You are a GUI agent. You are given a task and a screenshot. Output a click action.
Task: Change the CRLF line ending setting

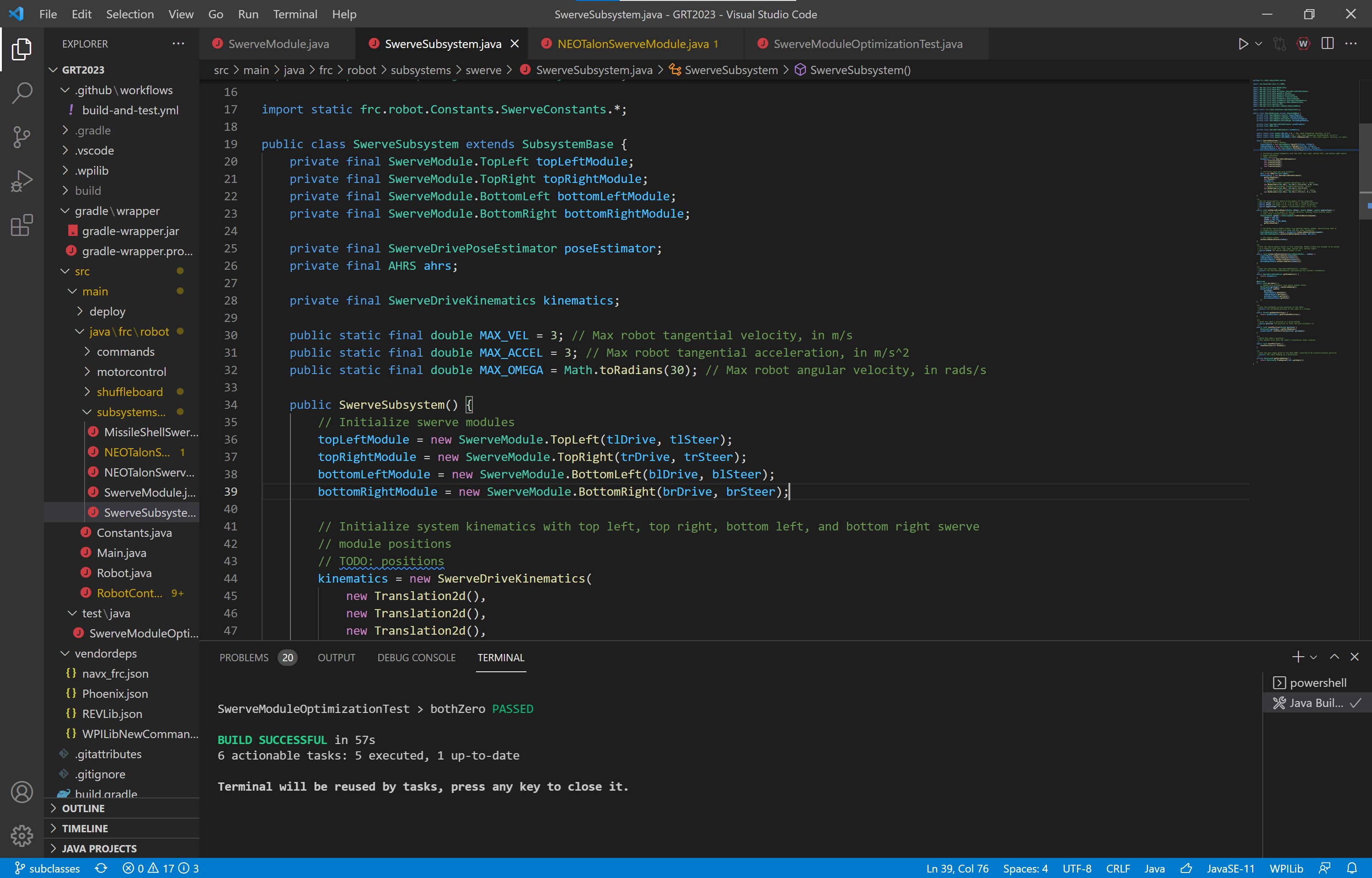(x=1118, y=868)
